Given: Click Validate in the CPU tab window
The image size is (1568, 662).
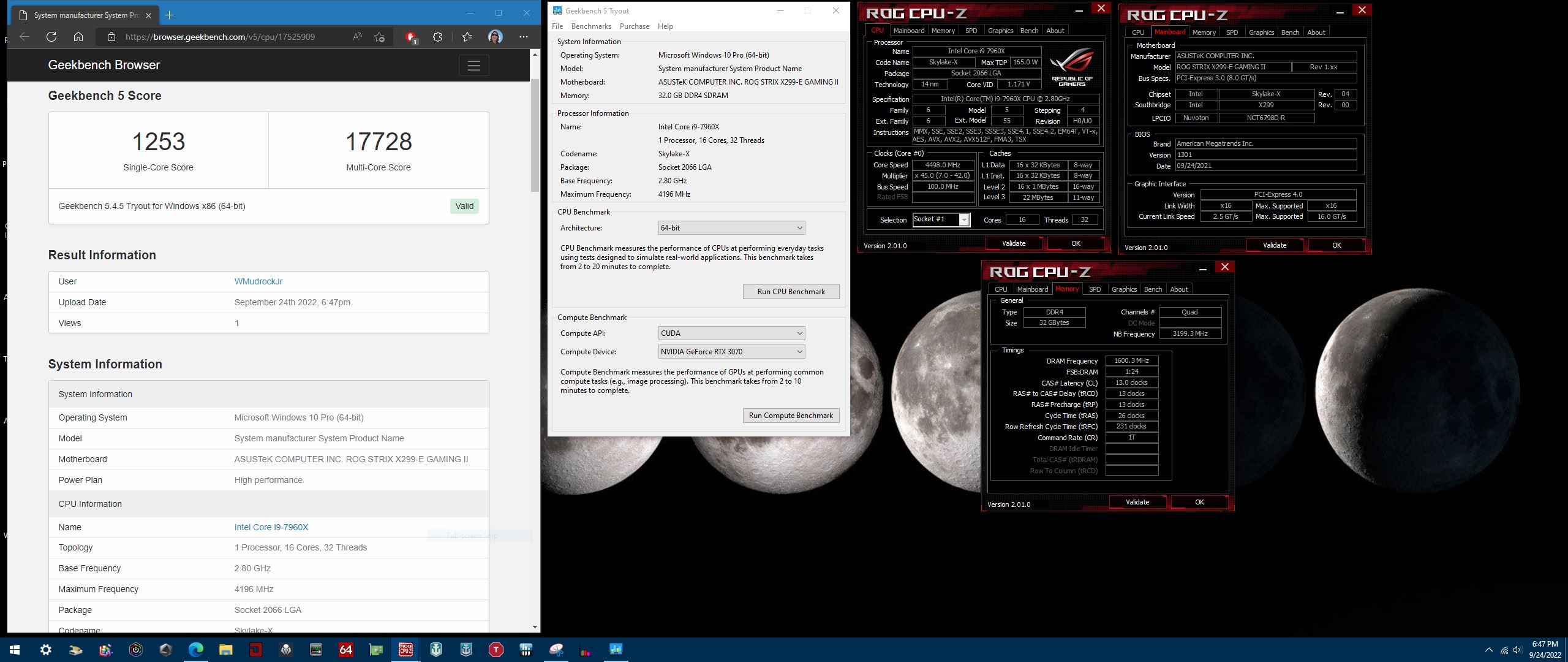Looking at the screenshot, I should pyautogui.click(x=1014, y=243).
